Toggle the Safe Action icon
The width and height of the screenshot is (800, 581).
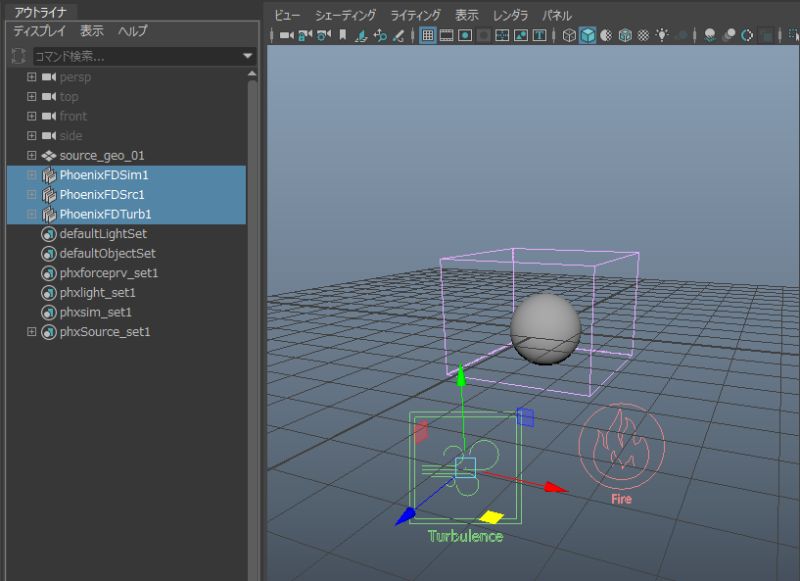521,35
